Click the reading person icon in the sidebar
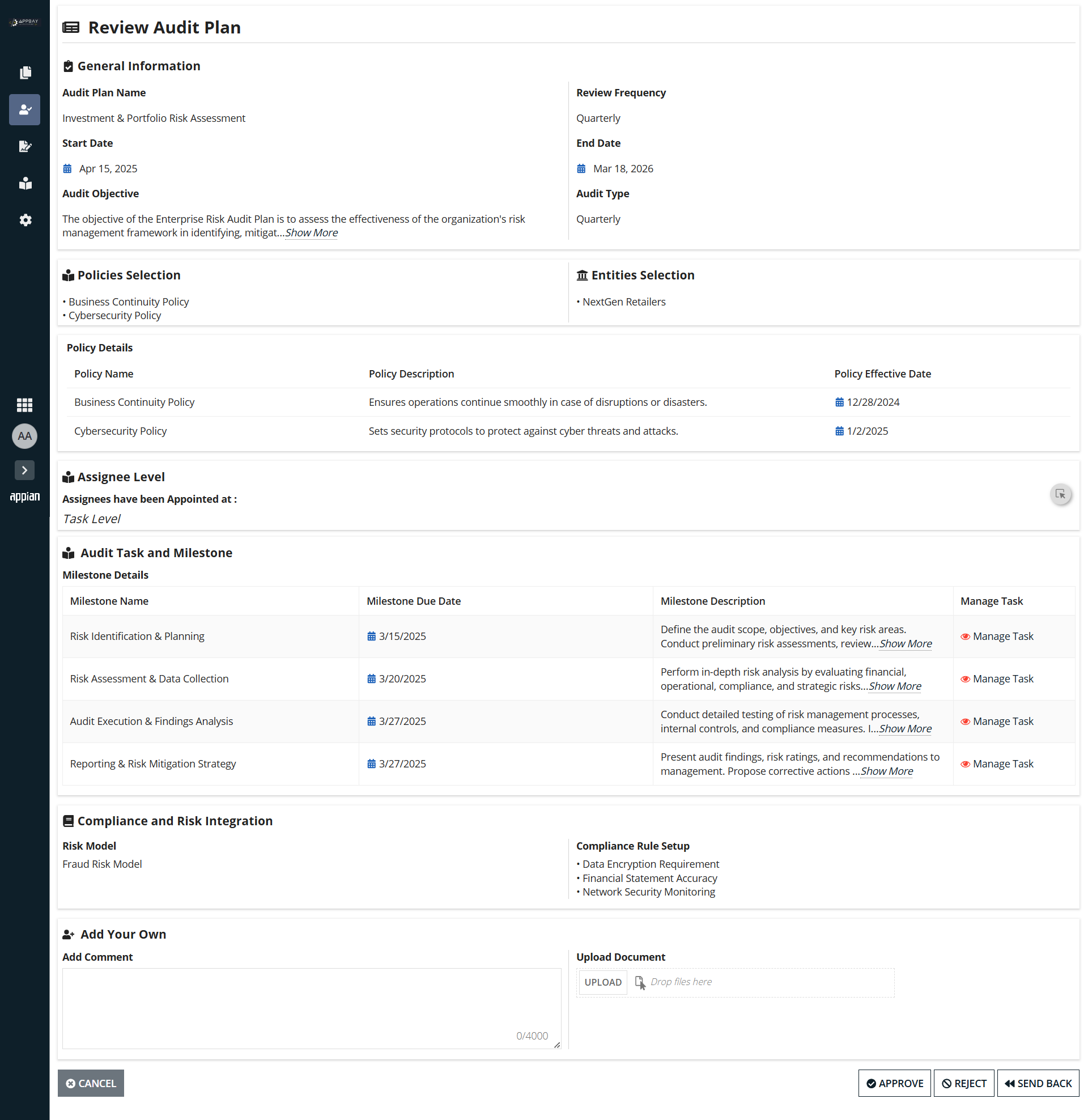 25,184
